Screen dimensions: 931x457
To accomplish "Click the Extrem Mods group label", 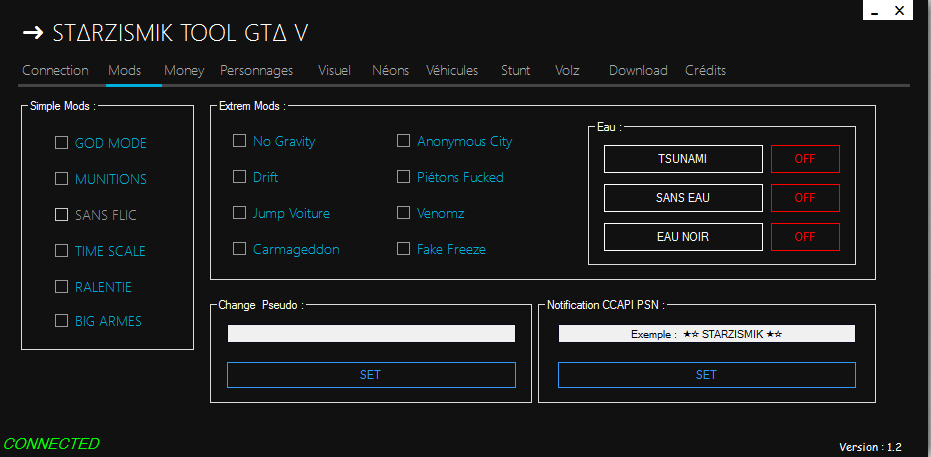I will pyautogui.click(x=252, y=106).
